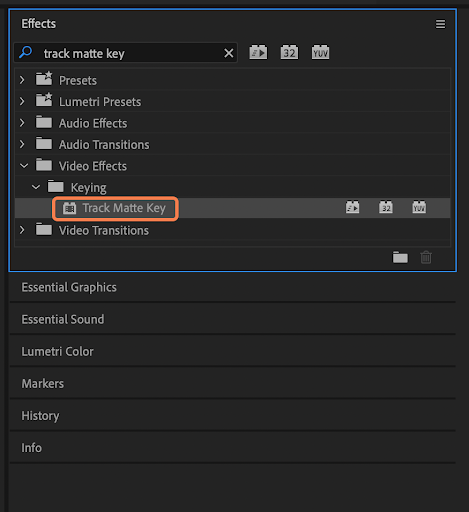Screen dimensions: 469x512
Task: Toggle the 32-bit Color filter button
Action: [x=289, y=52]
